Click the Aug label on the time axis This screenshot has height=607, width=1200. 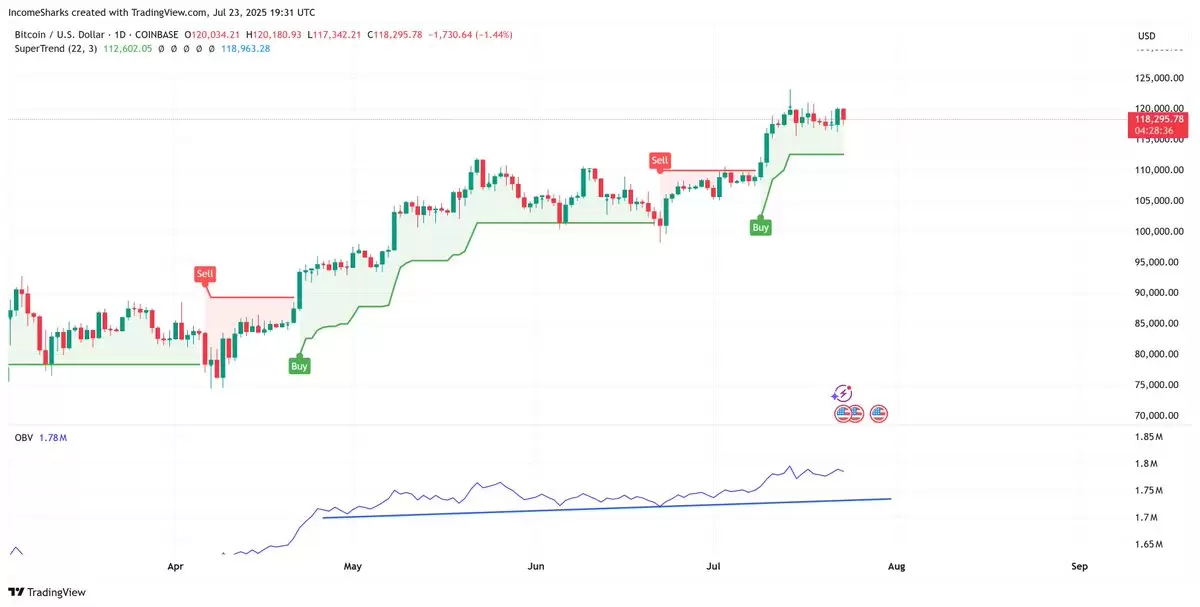pyautogui.click(x=897, y=566)
